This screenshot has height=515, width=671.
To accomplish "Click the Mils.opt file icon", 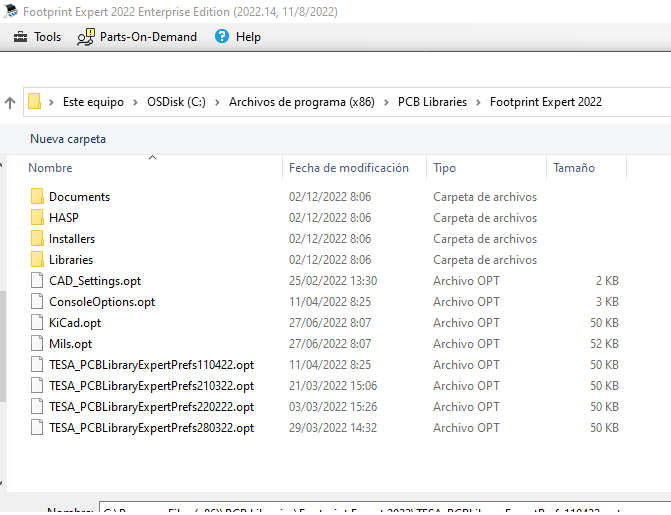I will pos(37,343).
